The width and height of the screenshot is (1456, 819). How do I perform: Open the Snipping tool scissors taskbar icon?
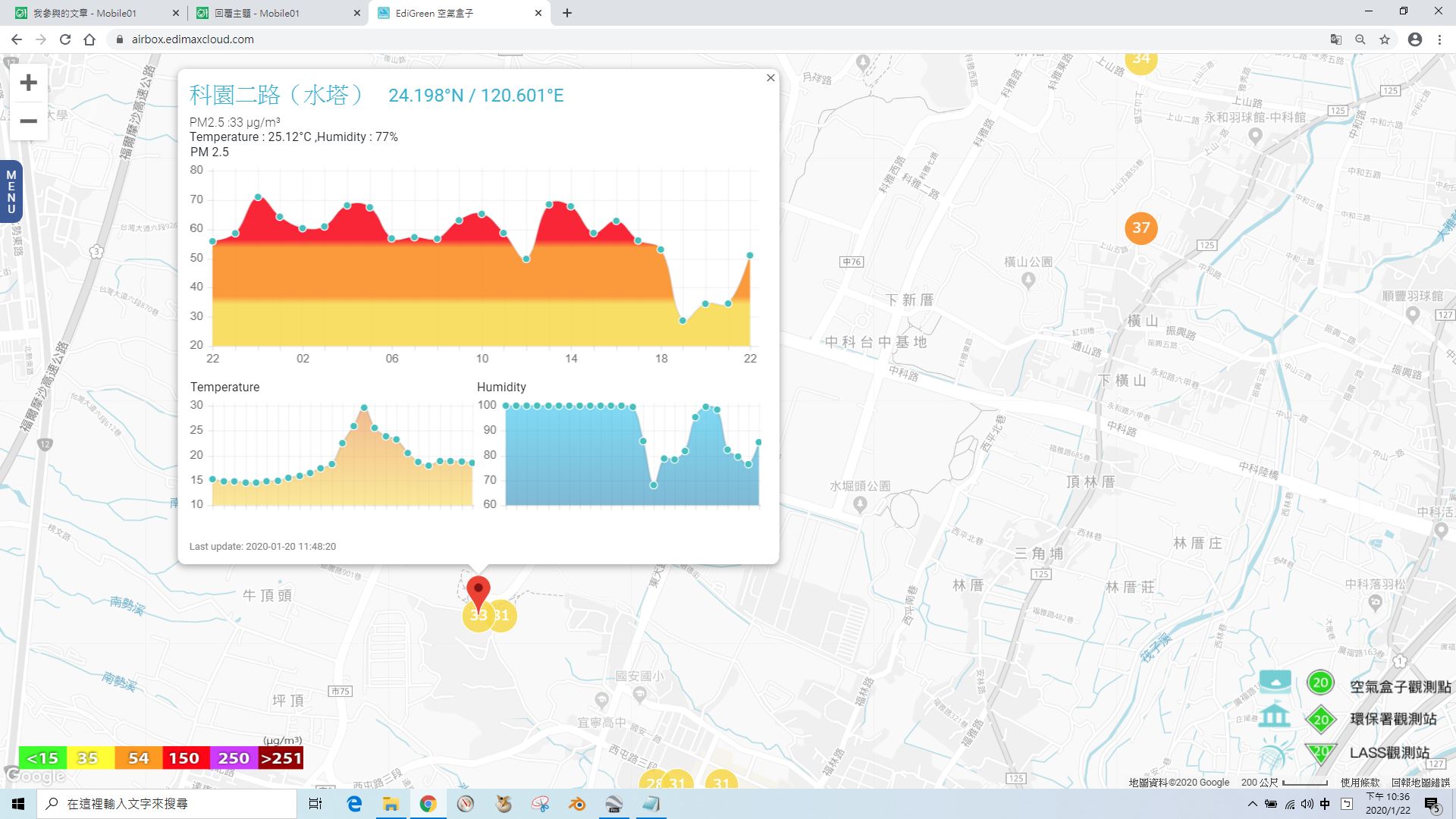tap(540, 804)
